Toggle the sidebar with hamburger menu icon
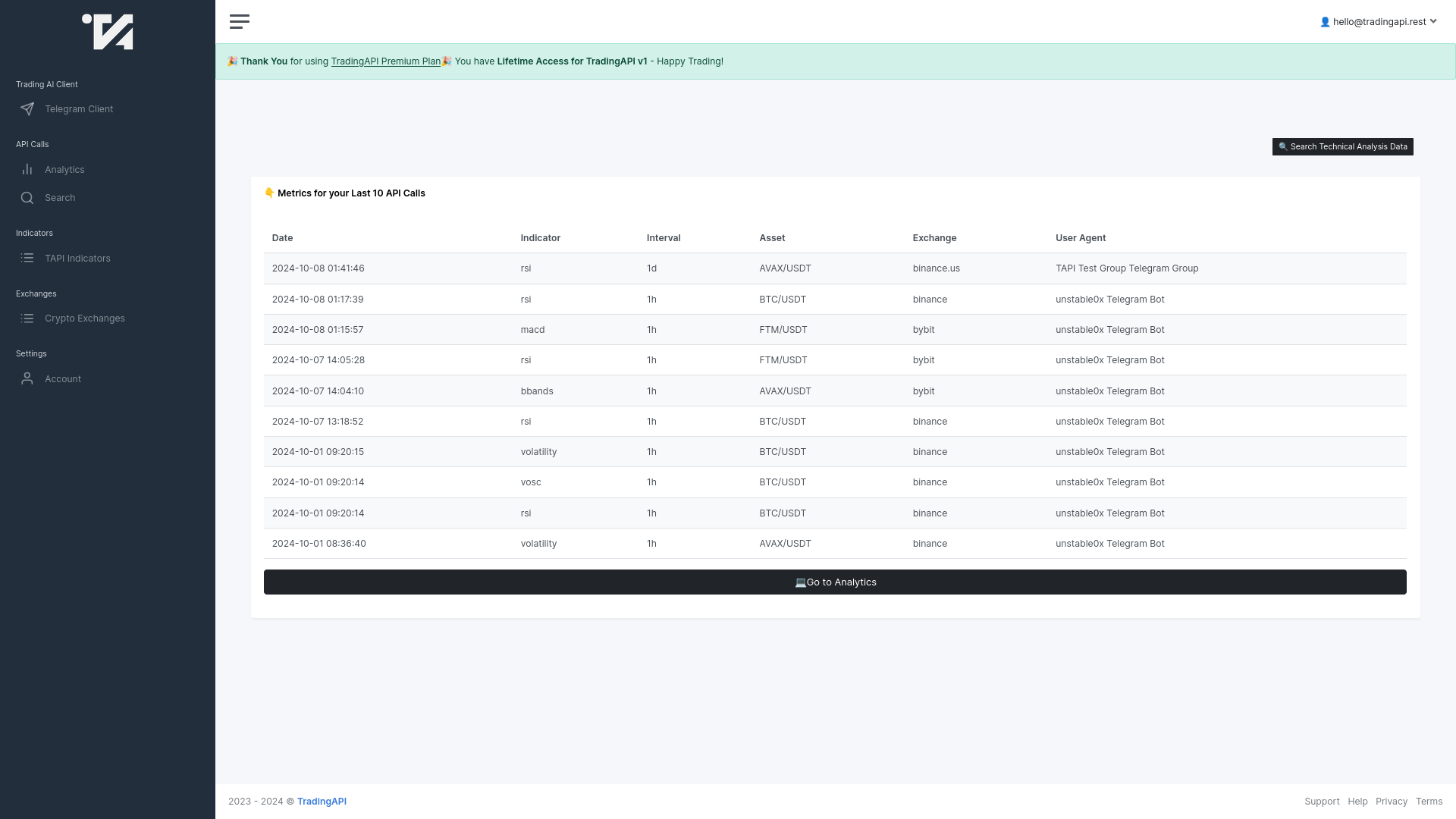Screen dimensions: 1456x819 pos(240,21)
